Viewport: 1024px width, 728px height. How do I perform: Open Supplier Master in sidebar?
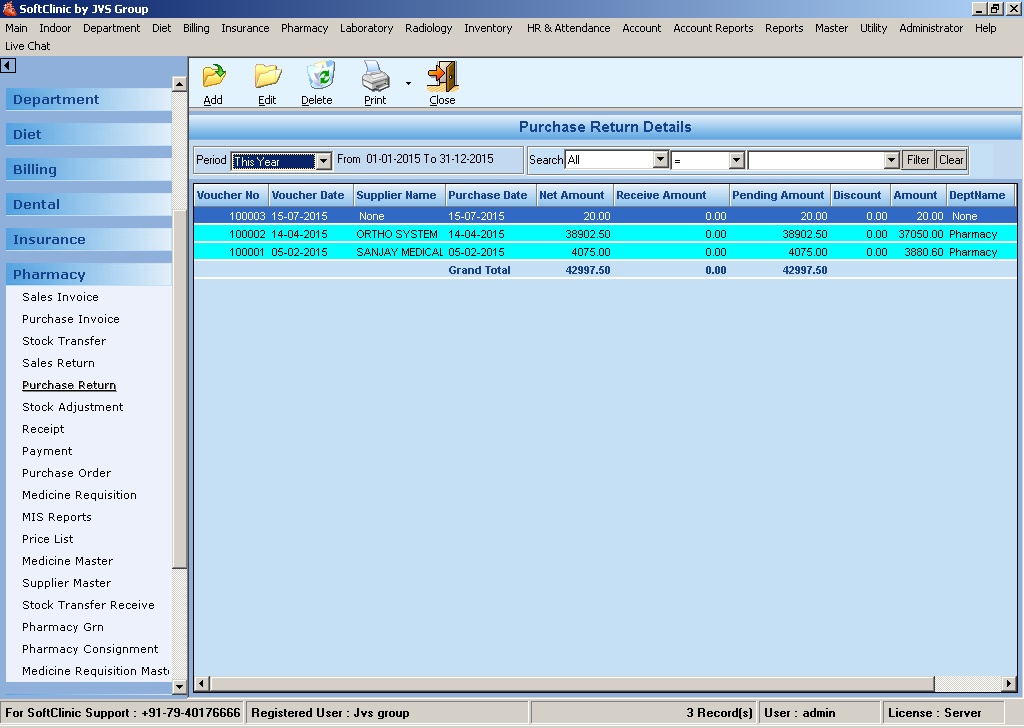point(67,583)
